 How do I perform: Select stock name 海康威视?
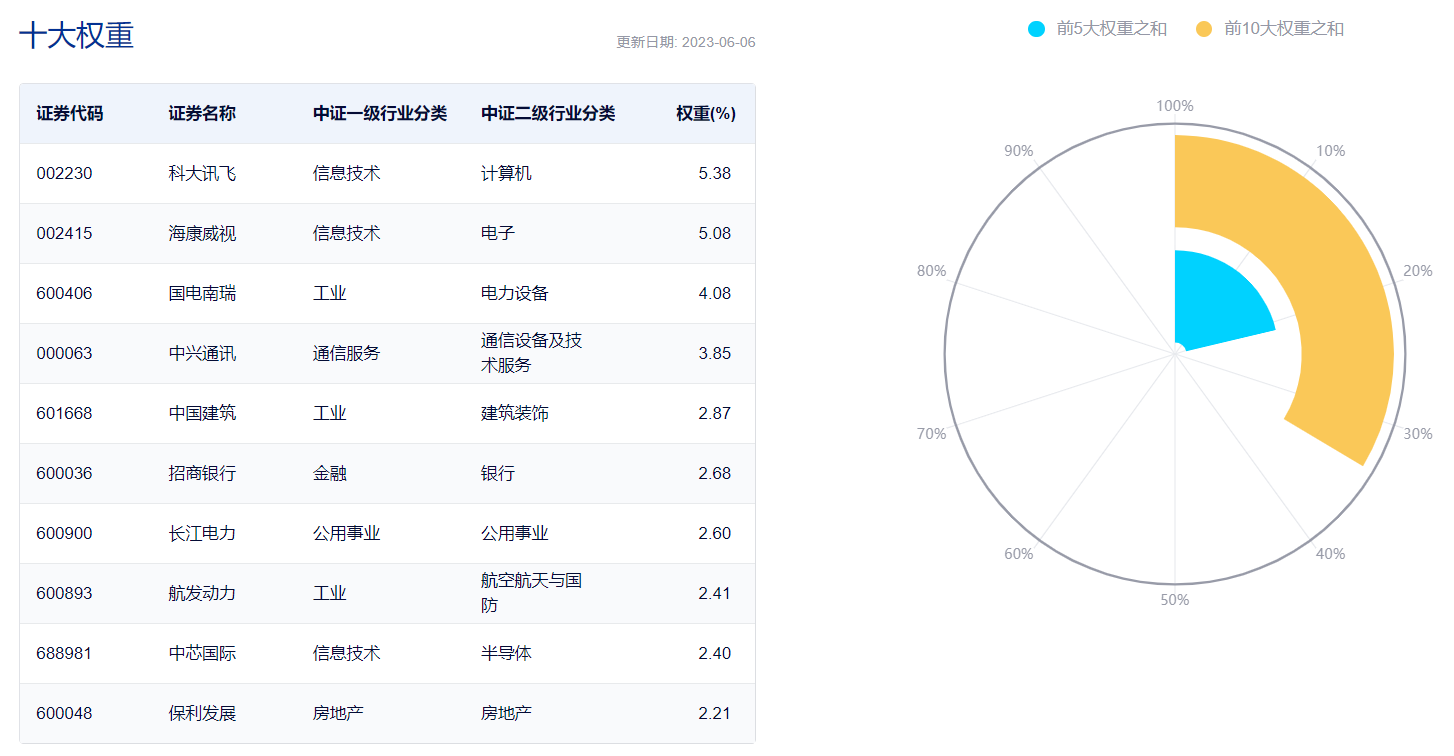click(202, 234)
